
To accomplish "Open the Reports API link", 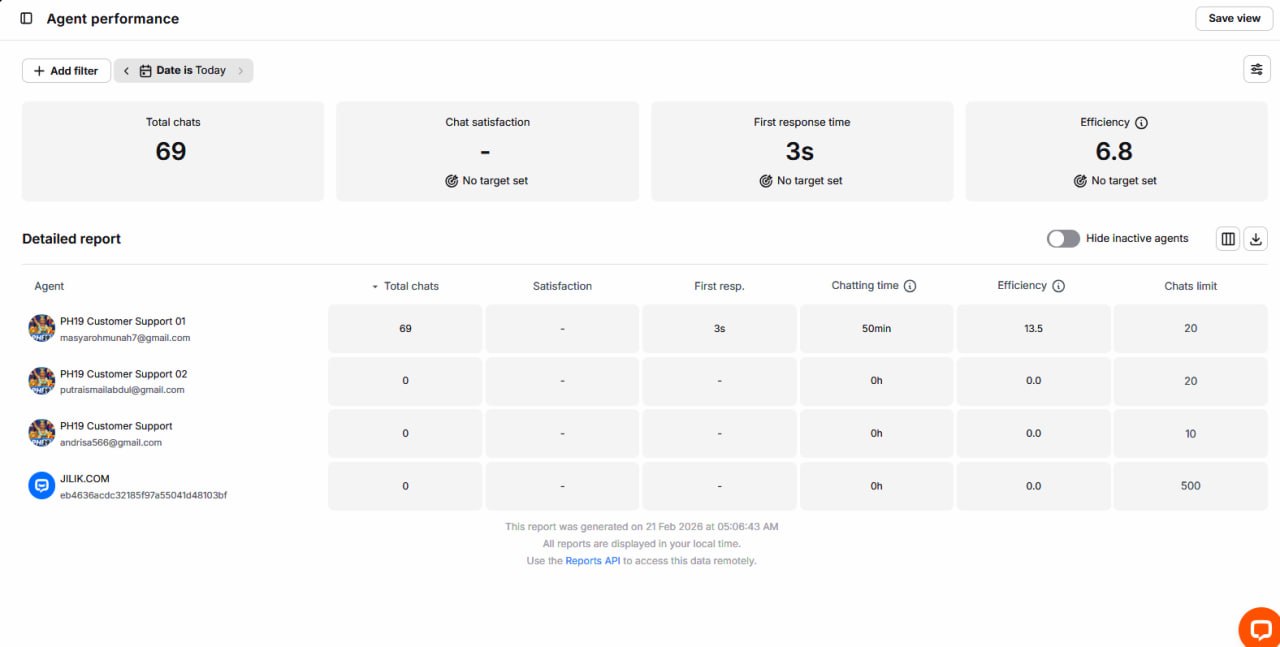I will coord(593,561).
